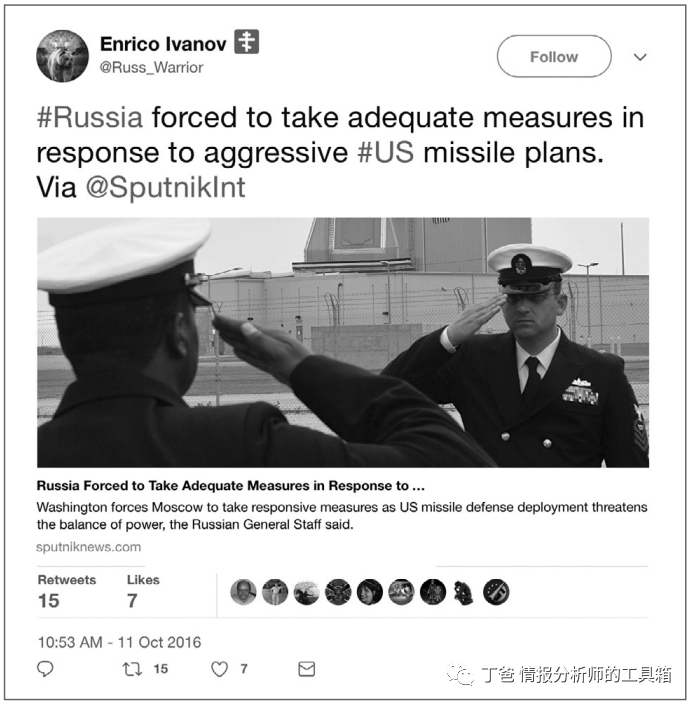Send tweet via envelope message icon
The height and width of the screenshot is (706, 694).
[x=307, y=669]
